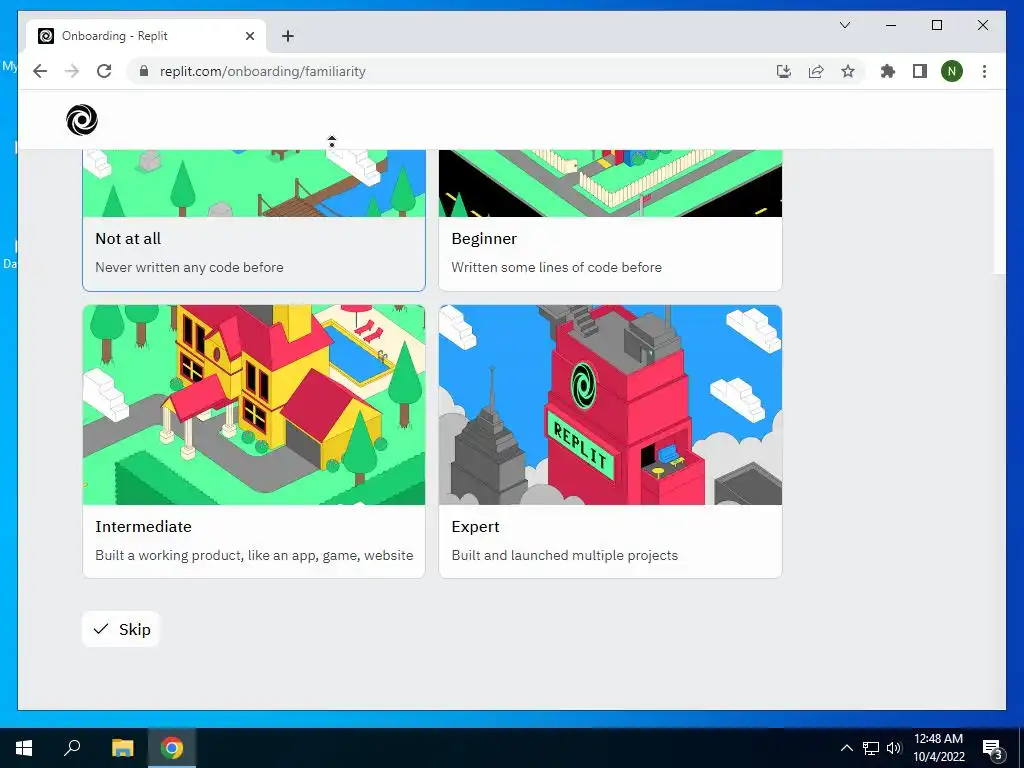
Task: Maximize the Chrome window
Action: [x=936, y=25]
